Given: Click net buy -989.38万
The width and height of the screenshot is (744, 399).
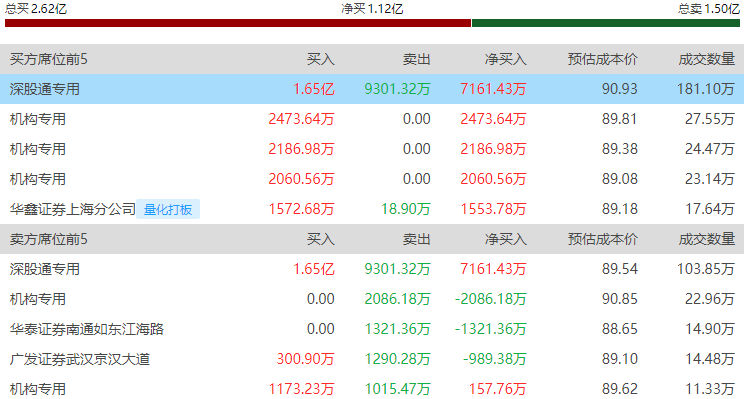Looking at the screenshot, I should [495, 359].
